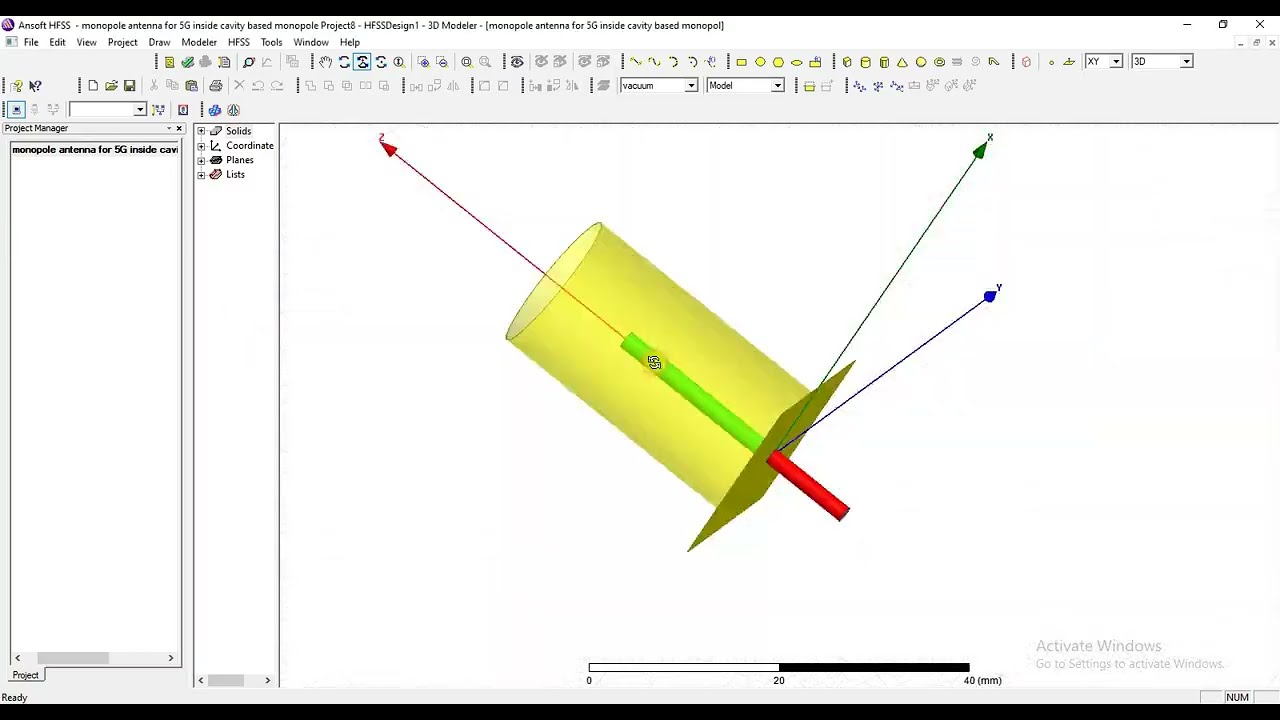1280x720 pixels.
Task: Click the New file icon
Action: pyautogui.click(x=93, y=86)
